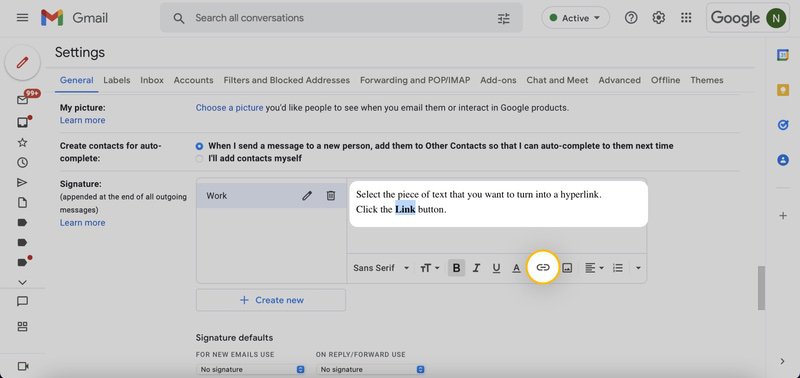Switch to the Labels tab

click(116, 80)
